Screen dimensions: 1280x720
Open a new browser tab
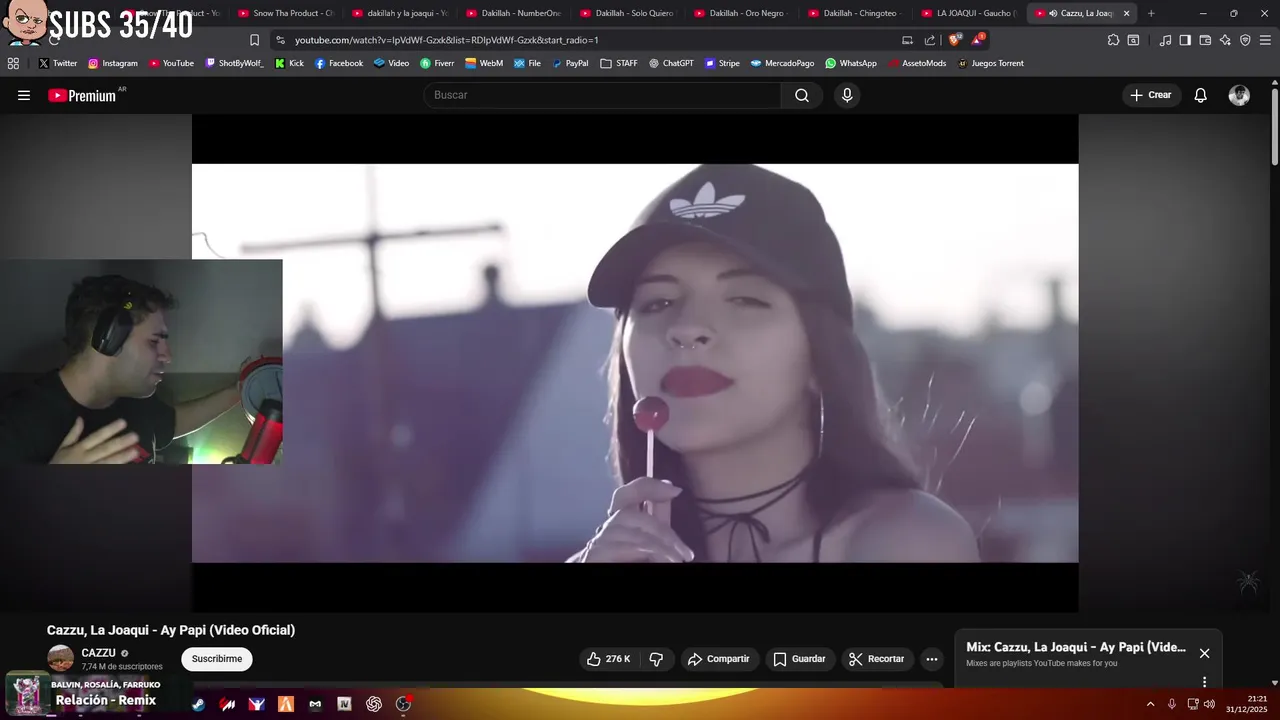coord(1151,13)
